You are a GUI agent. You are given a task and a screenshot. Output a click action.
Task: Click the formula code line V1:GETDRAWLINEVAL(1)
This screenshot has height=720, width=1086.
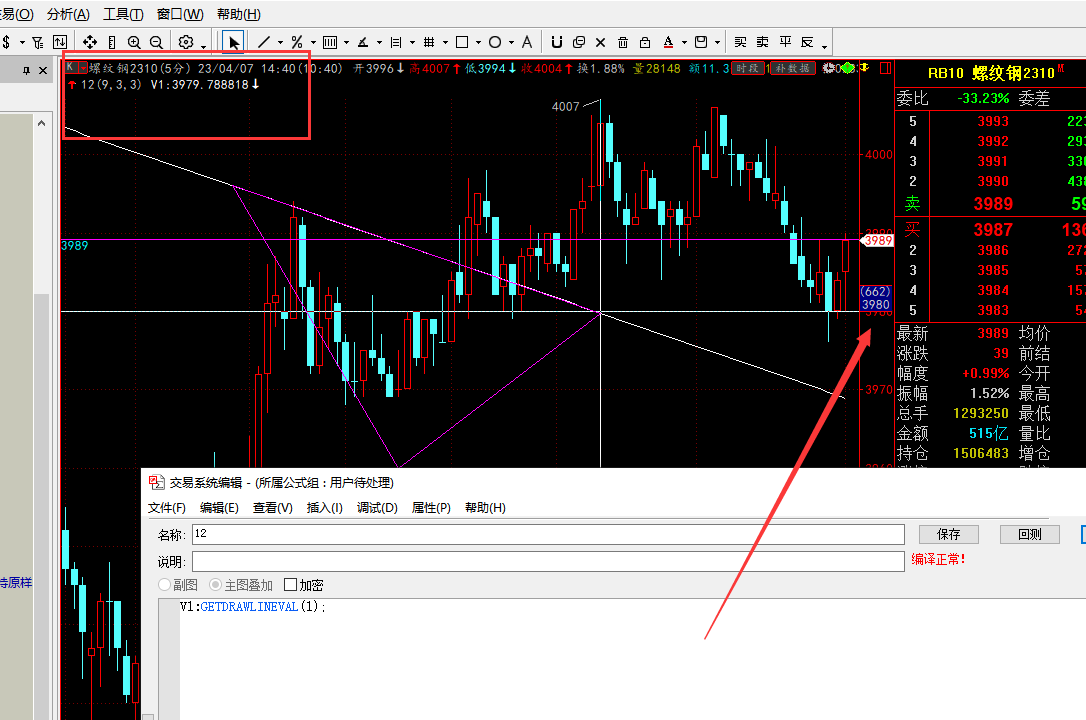[x=253, y=606]
